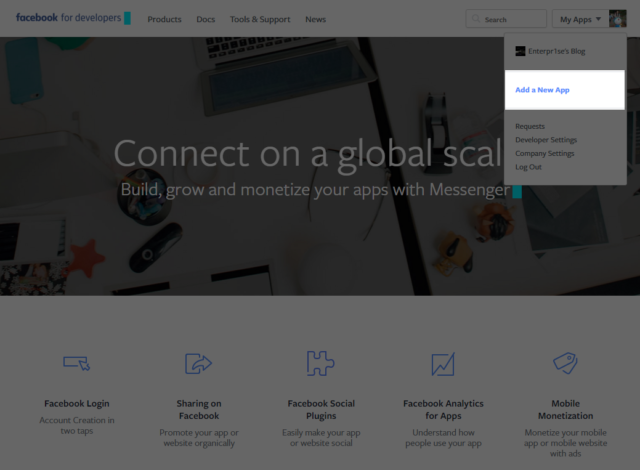Focus the Search input field
The image size is (640, 470).
point(506,19)
